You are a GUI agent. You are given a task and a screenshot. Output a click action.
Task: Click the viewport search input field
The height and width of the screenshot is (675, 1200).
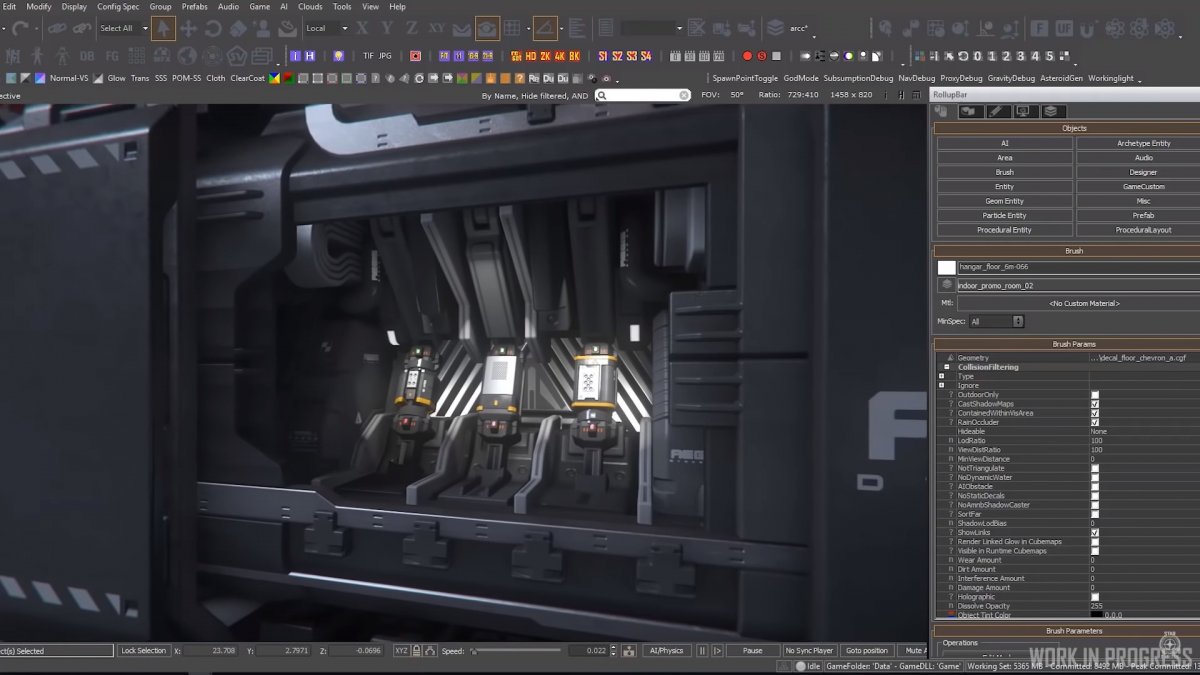click(x=643, y=95)
